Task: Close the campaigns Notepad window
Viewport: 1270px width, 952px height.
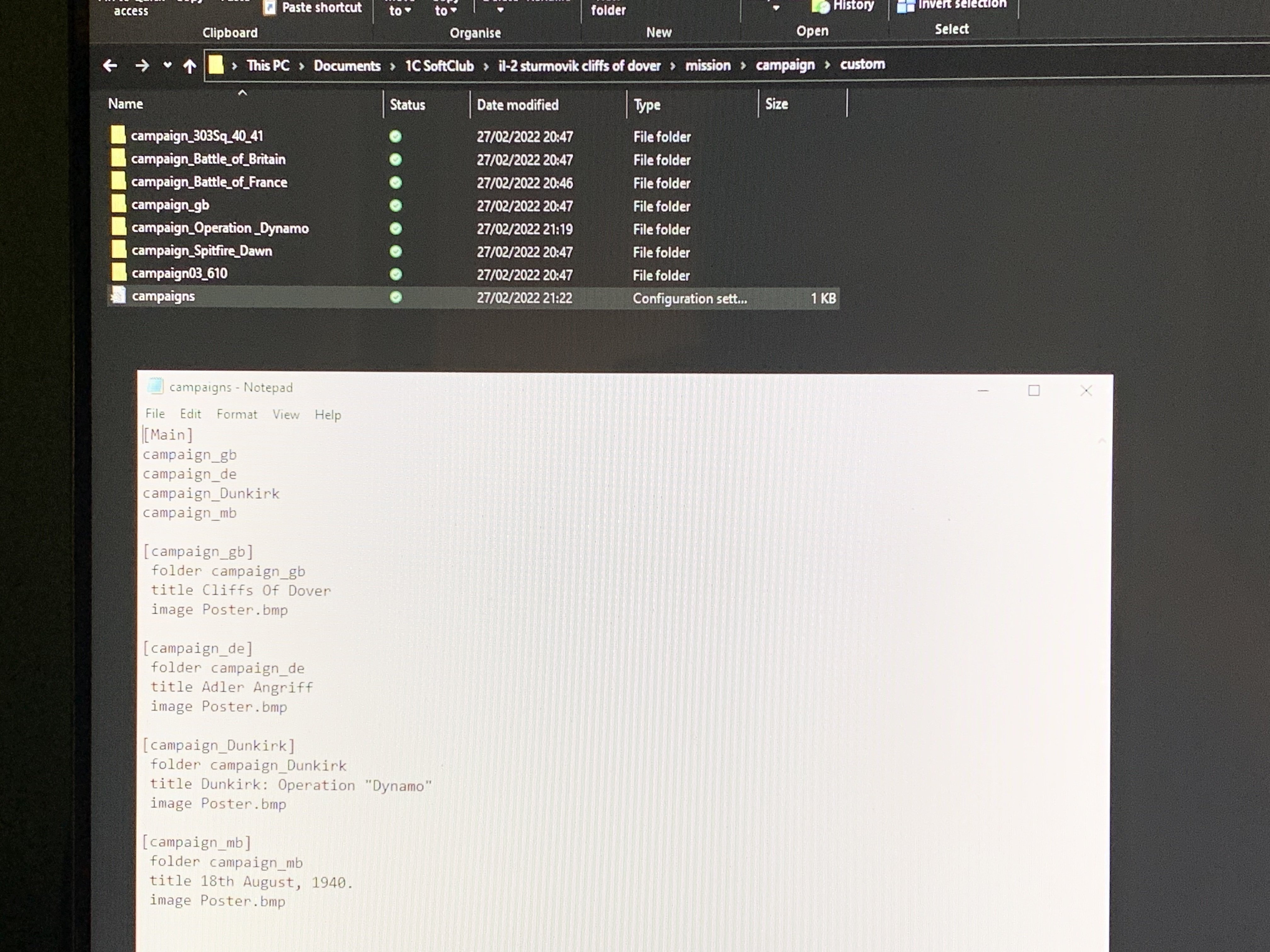Action: coord(1086,391)
